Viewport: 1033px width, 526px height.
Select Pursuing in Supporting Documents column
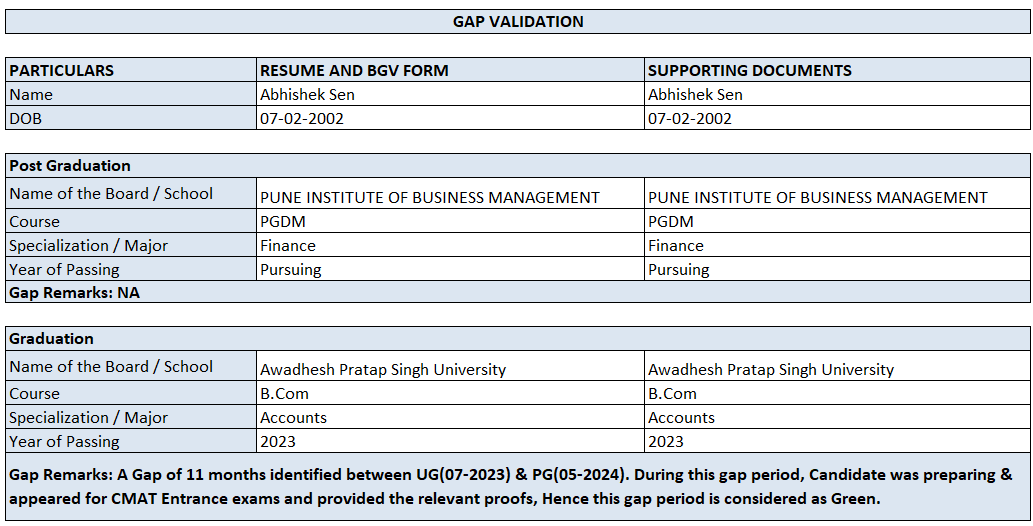point(679,269)
